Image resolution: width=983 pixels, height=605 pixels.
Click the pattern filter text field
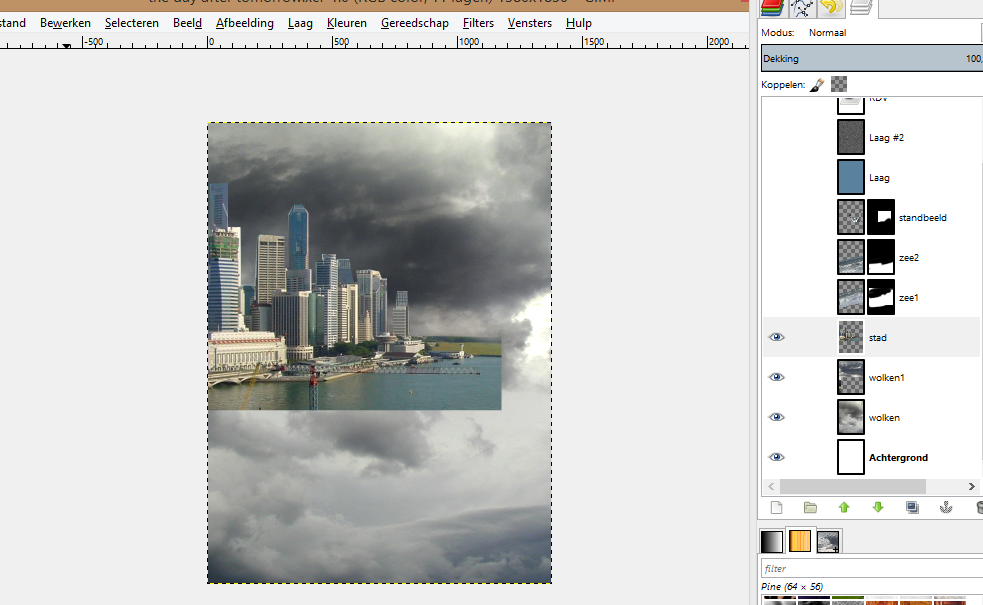870,568
